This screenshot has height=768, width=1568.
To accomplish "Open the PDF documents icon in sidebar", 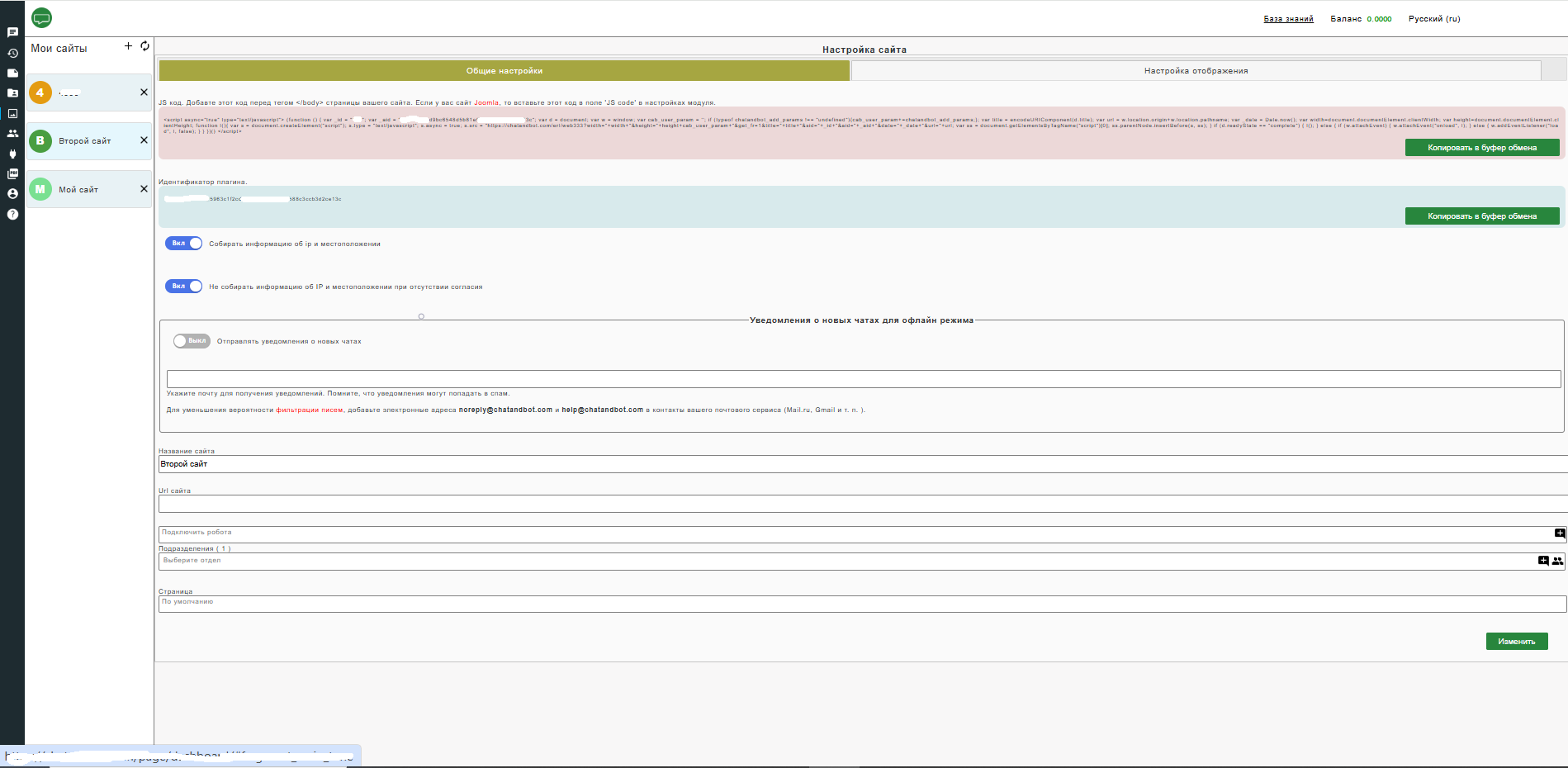I will pos(12,173).
